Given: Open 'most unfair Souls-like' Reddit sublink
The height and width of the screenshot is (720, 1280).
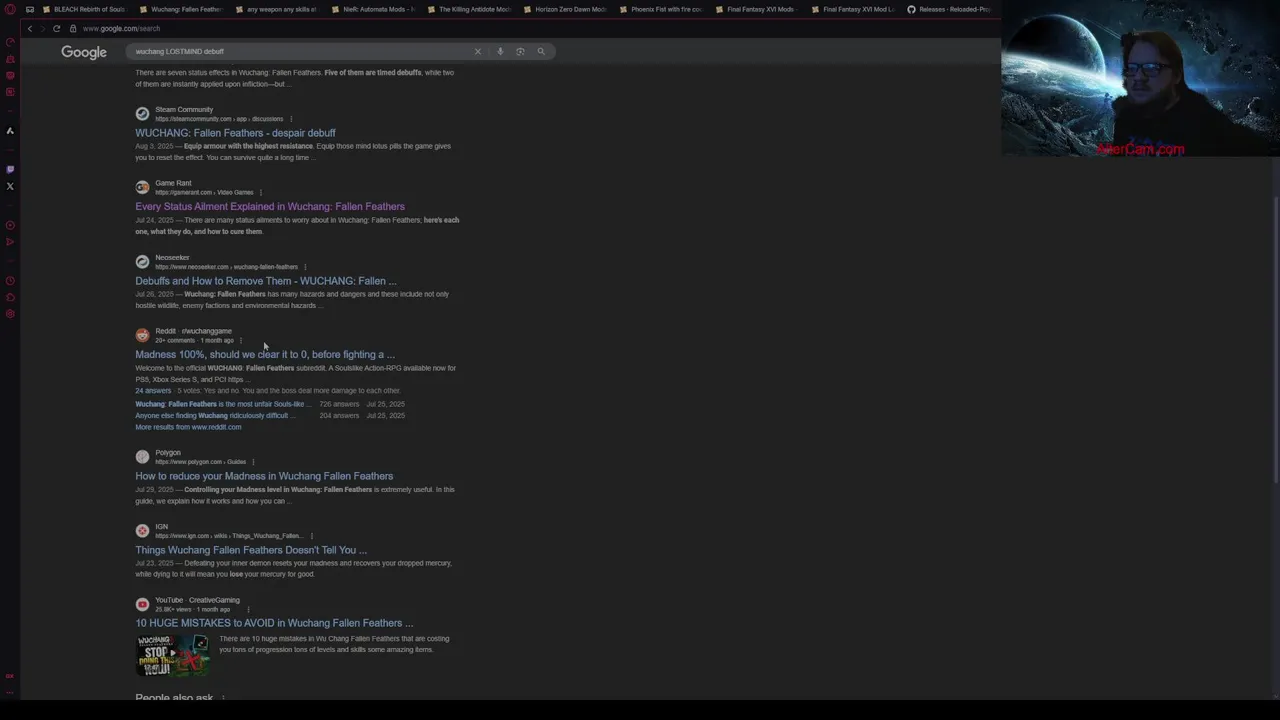Looking at the screenshot, I should (x=222, y=404).
